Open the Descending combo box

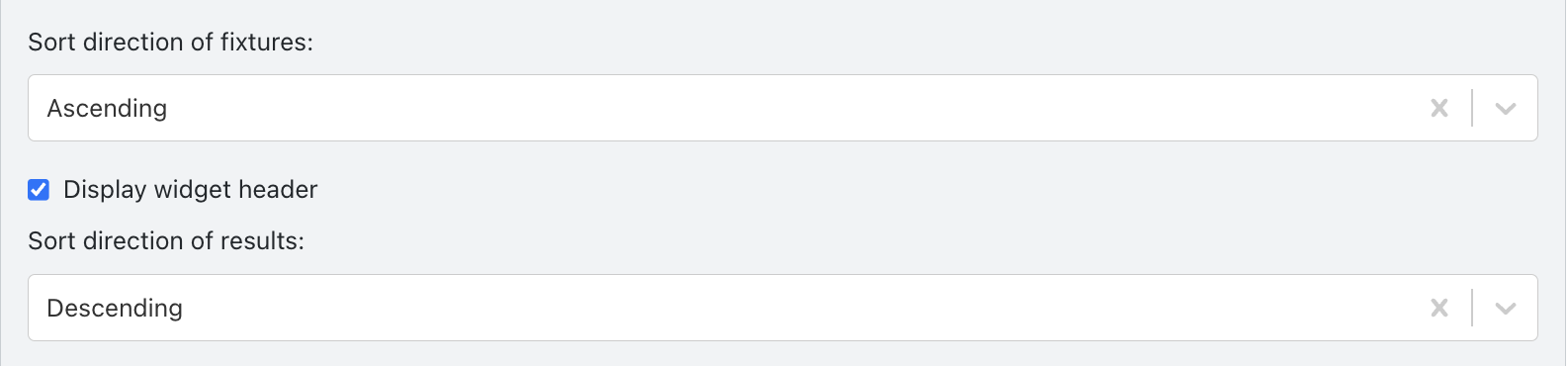(783, 308)
